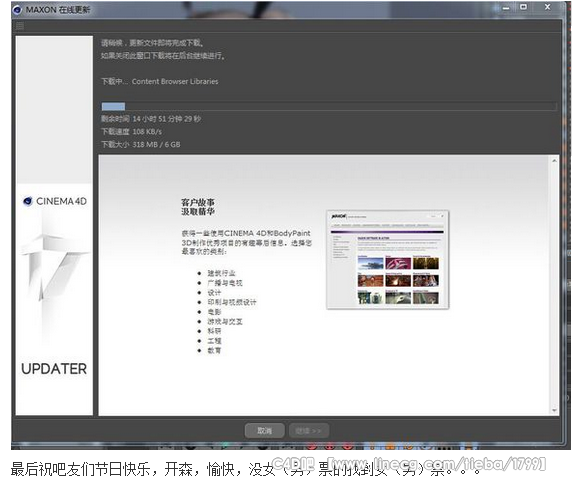
Task: Click the 'Content Browser Libraries' download text
Action: (x=175, y=81)
